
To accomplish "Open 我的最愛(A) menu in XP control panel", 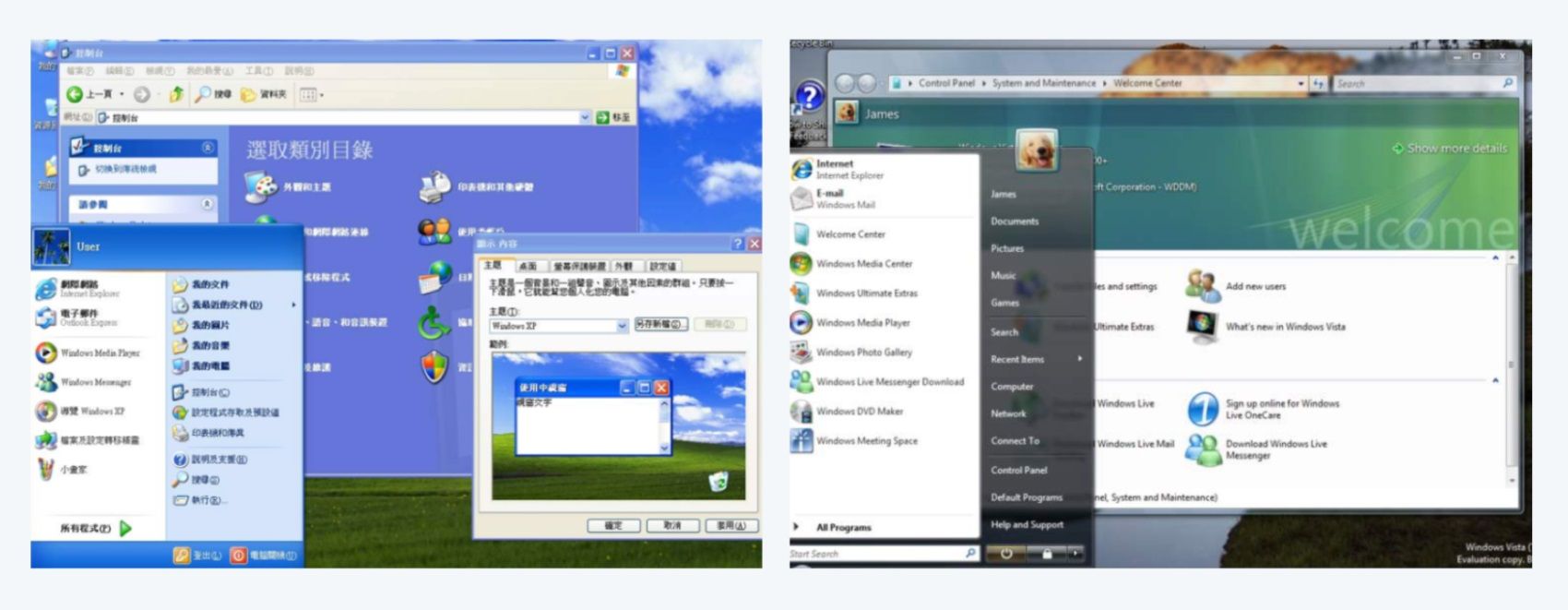I will coord(209,71).
